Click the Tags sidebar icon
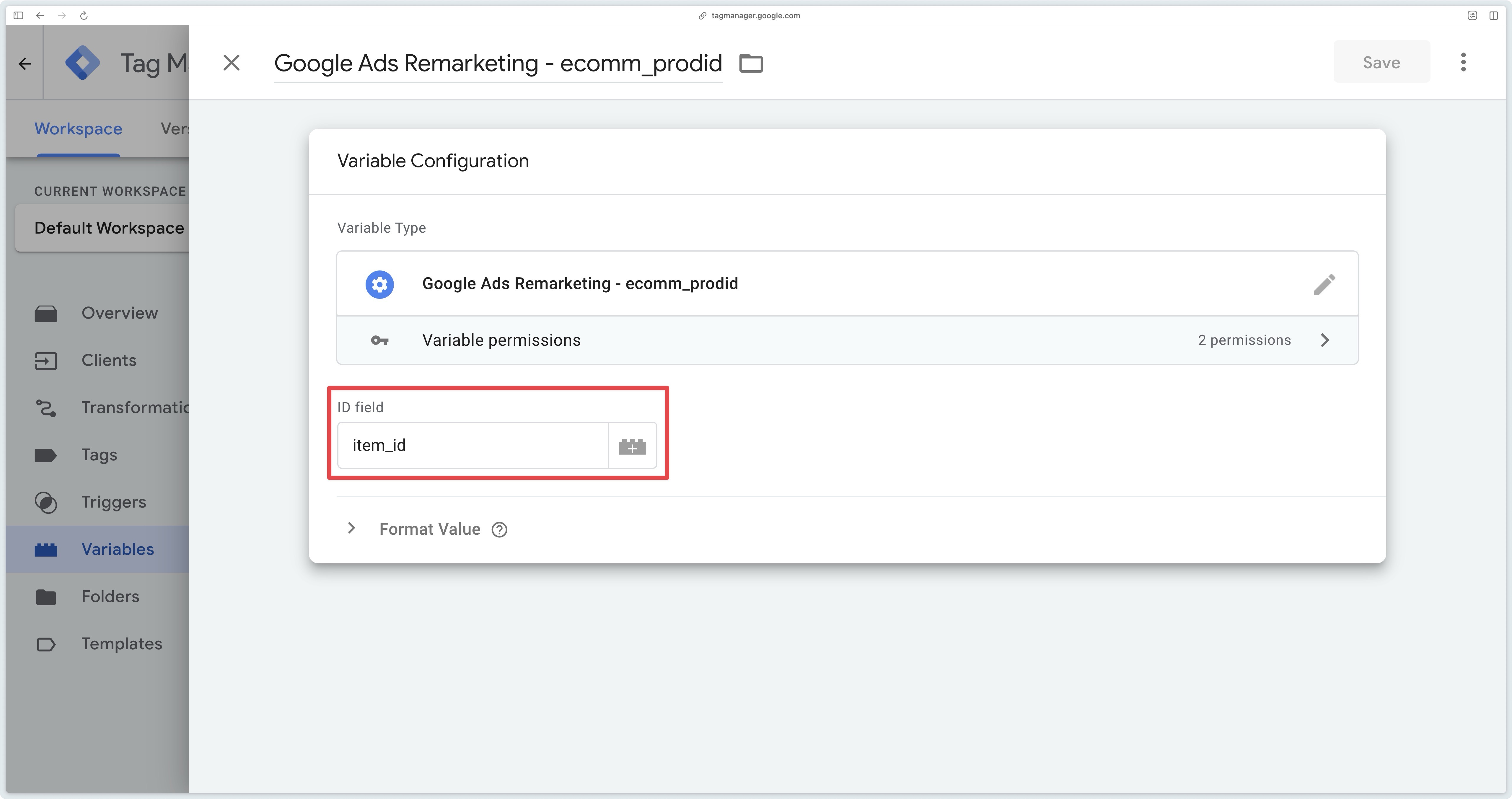The image size is (1512, 799). pyautogui.click(x=46, y=455)
